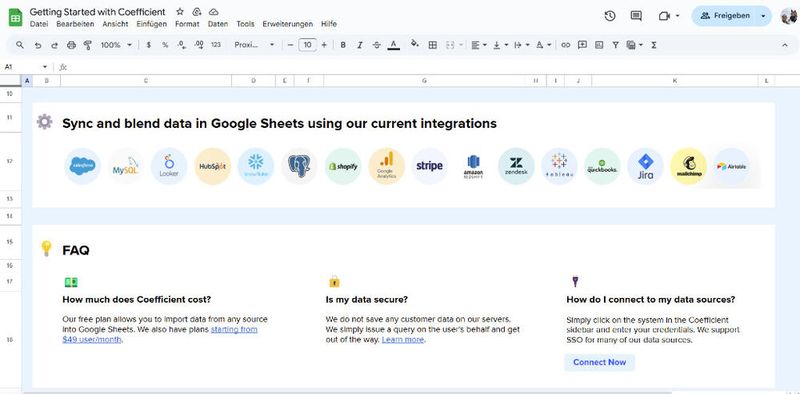Open the more number formats 123 menu

tap(216, 45)
